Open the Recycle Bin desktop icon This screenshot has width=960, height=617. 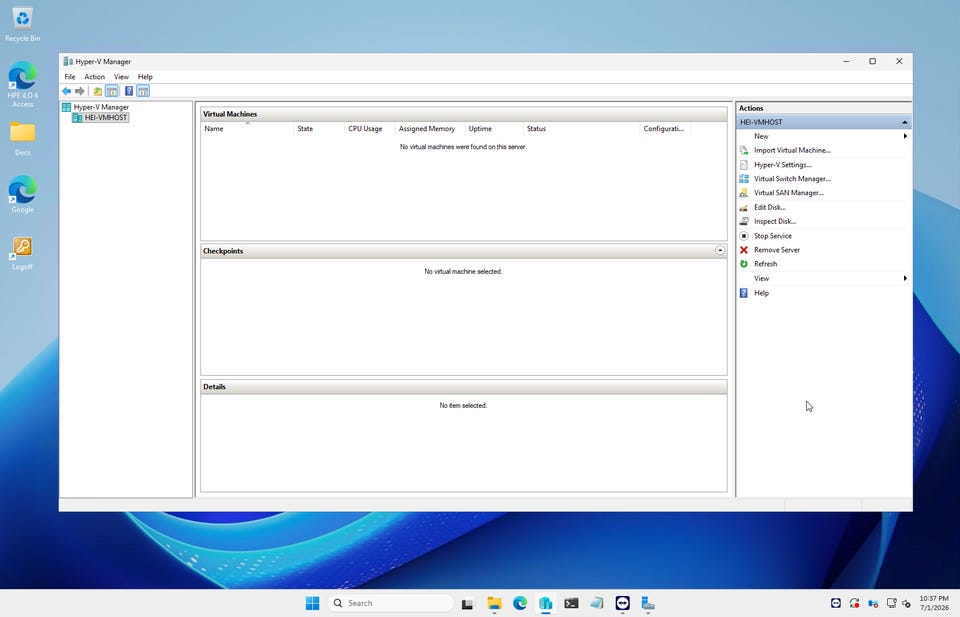click(x=23, y=24)
